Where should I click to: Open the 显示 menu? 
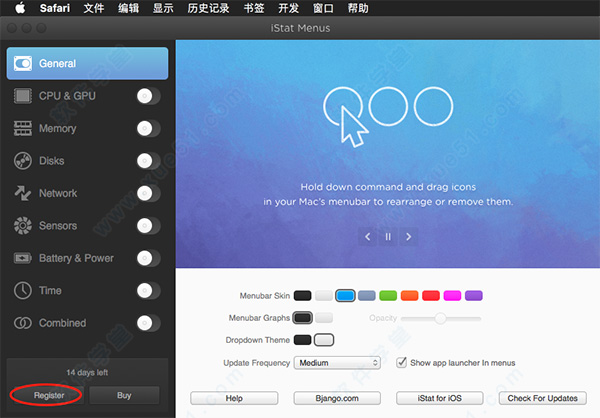point(163,8)
